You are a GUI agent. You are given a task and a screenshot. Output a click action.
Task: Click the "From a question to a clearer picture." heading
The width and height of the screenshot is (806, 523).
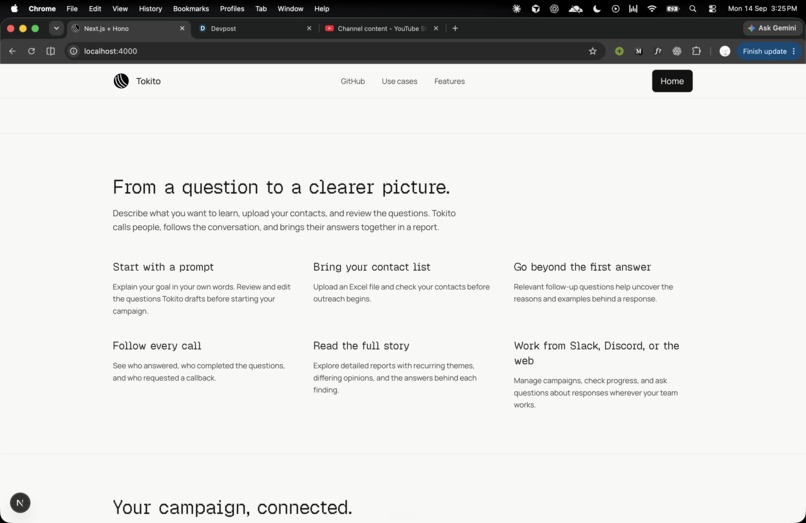[281, 187]
